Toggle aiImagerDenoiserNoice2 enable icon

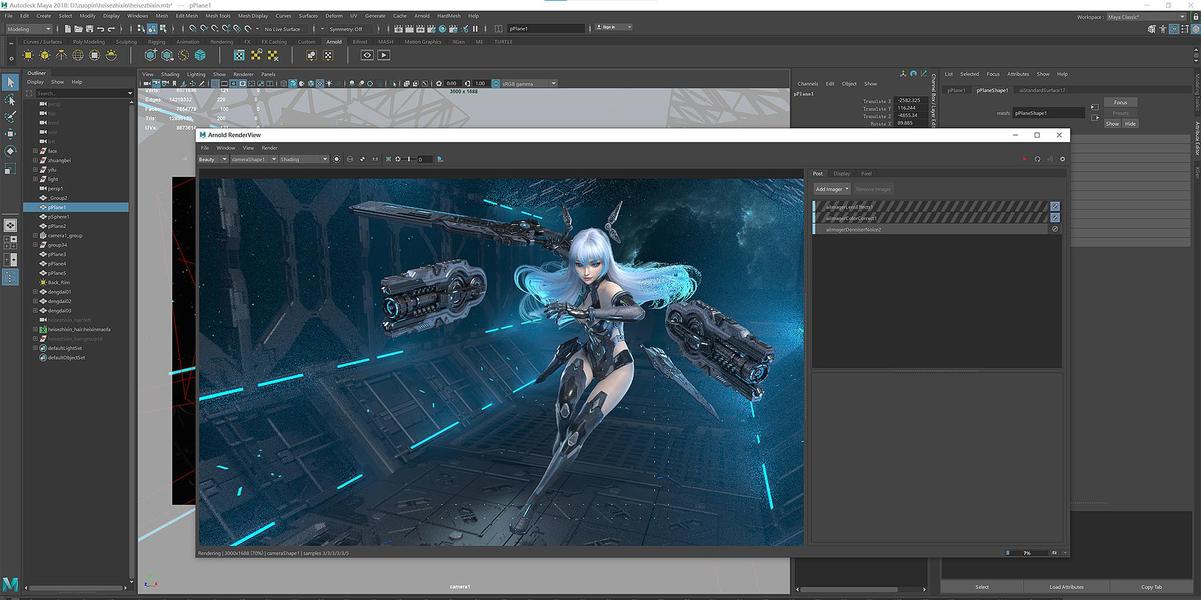[1055, 229]
